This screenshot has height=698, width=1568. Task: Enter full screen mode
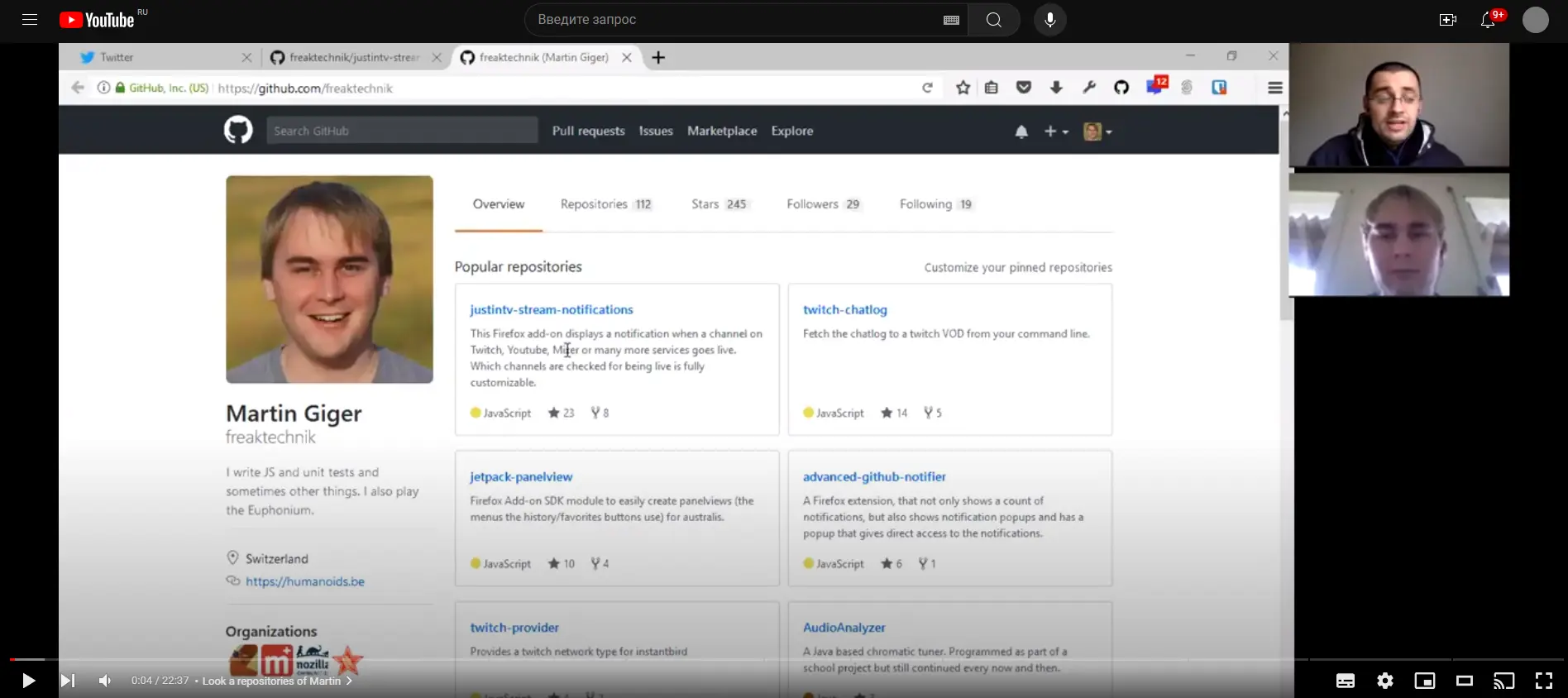click(1544, 681)
